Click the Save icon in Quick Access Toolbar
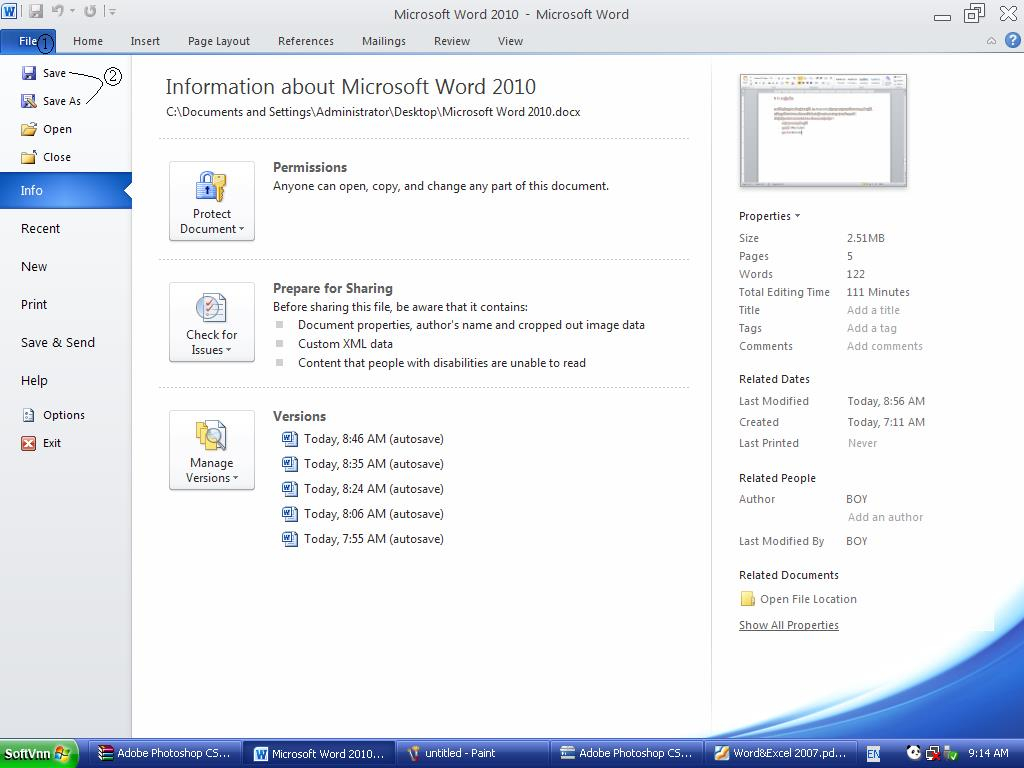Image resolution: width=1024 pixels, height=768 pixels. [36, 11]
